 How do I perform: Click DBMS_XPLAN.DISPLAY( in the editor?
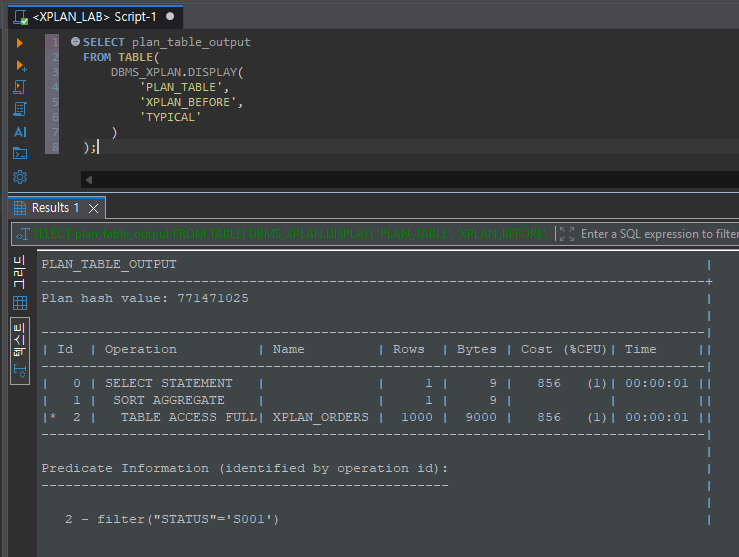tap(177, 72)
